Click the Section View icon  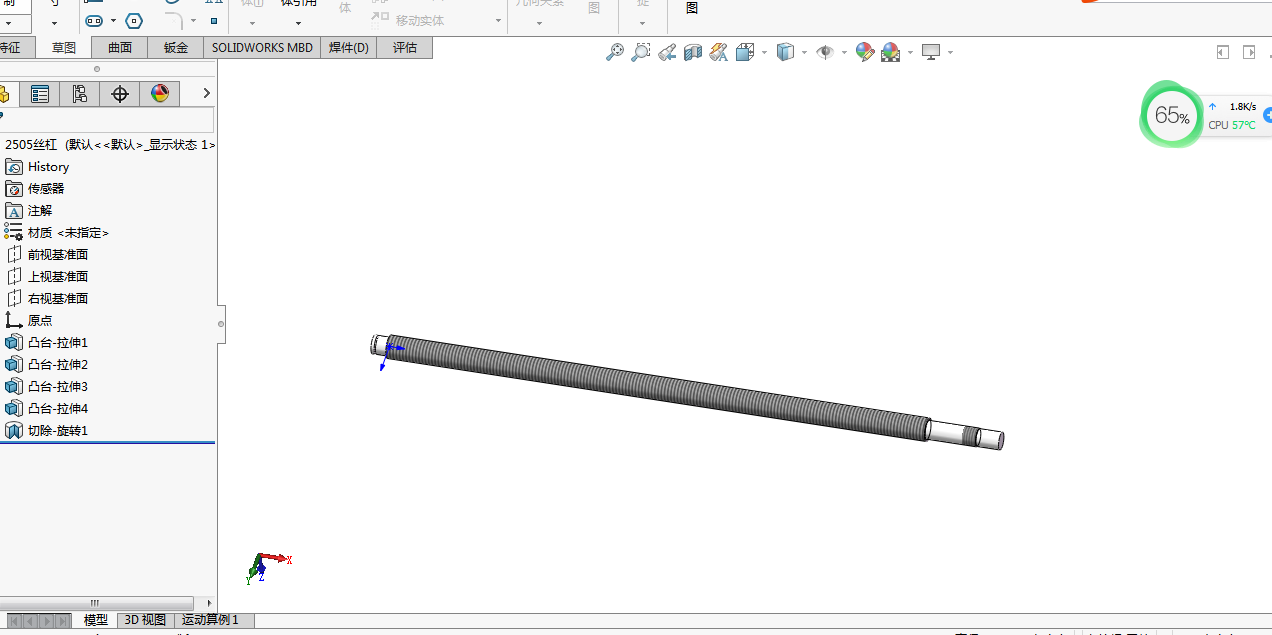(693, 52)
